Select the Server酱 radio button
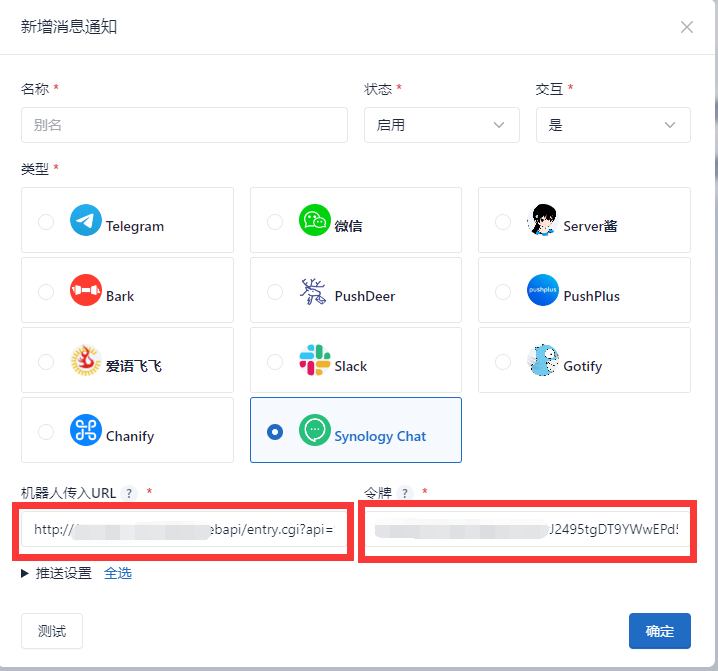The image size is (718, 671). [503, 222]
